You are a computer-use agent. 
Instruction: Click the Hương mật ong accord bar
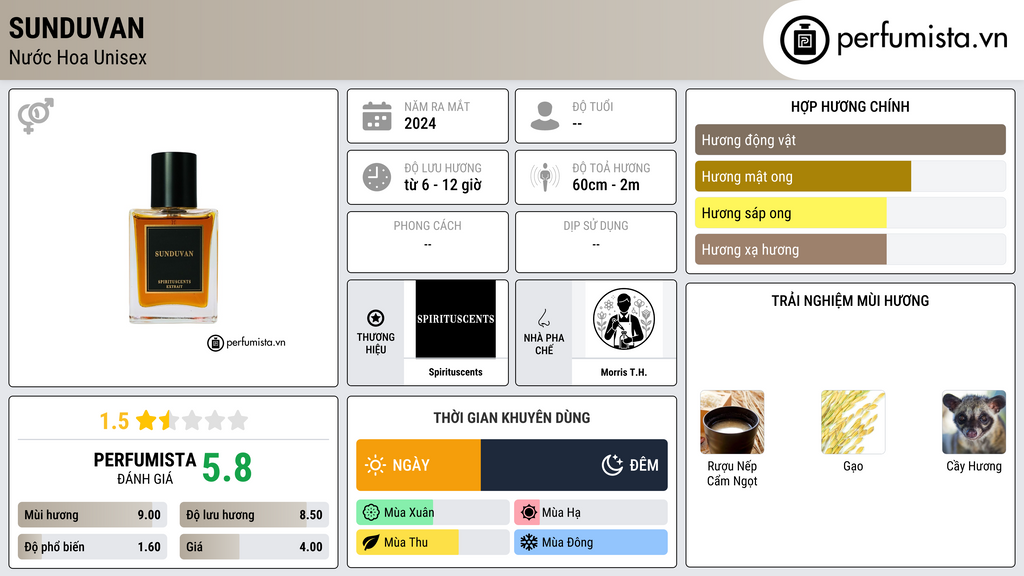(x=850, y=176)
